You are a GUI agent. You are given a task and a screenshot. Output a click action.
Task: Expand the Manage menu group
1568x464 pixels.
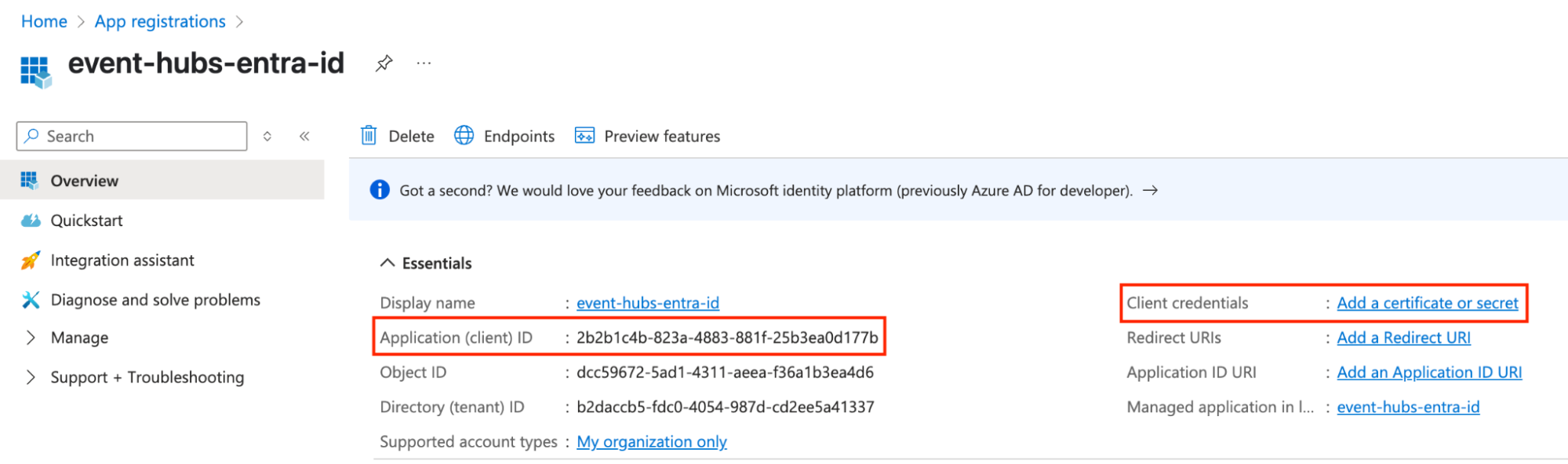point(31,338)
